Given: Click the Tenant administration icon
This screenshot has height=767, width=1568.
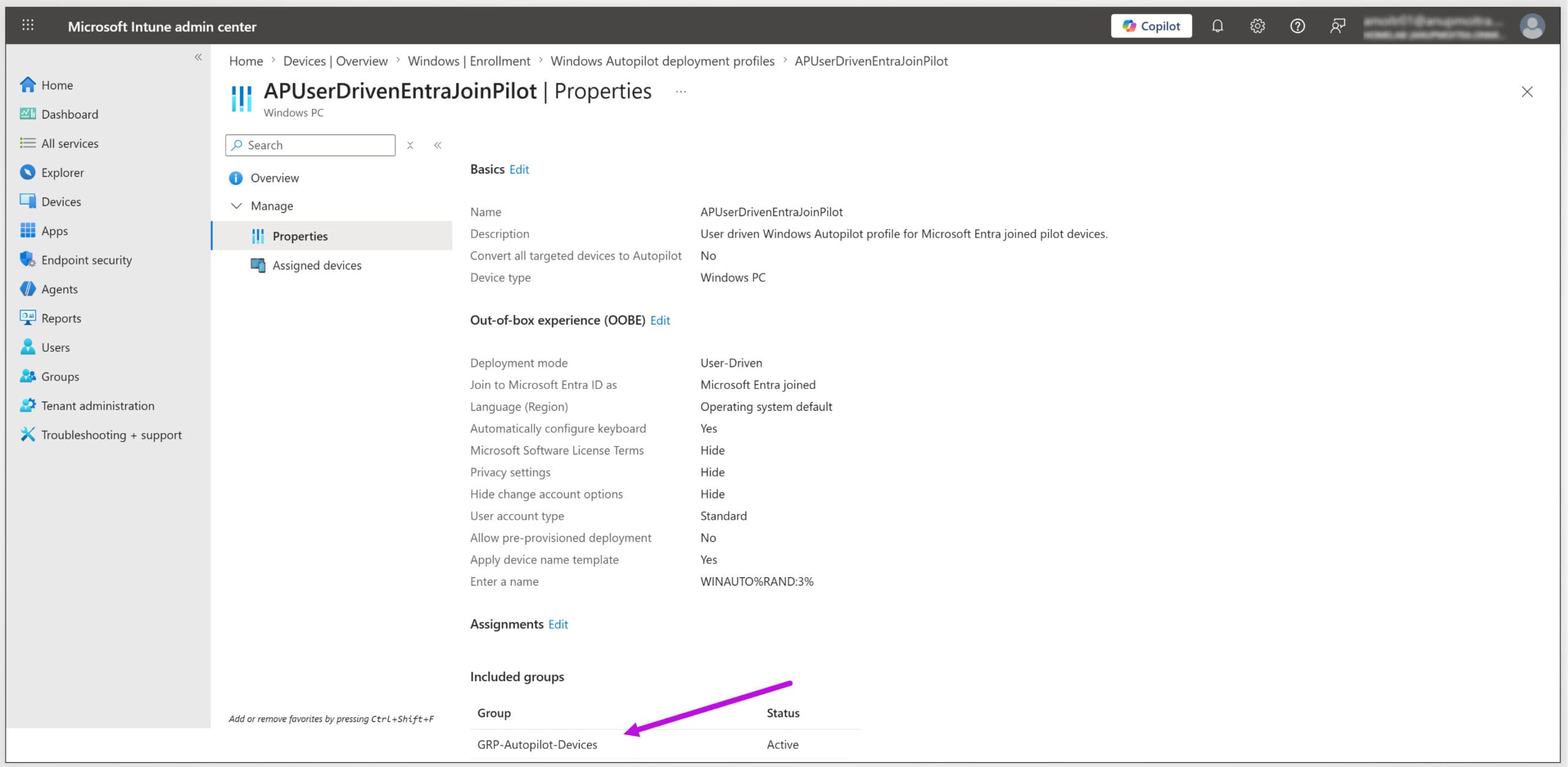Looking at the screenshot, I should (28, 405).
